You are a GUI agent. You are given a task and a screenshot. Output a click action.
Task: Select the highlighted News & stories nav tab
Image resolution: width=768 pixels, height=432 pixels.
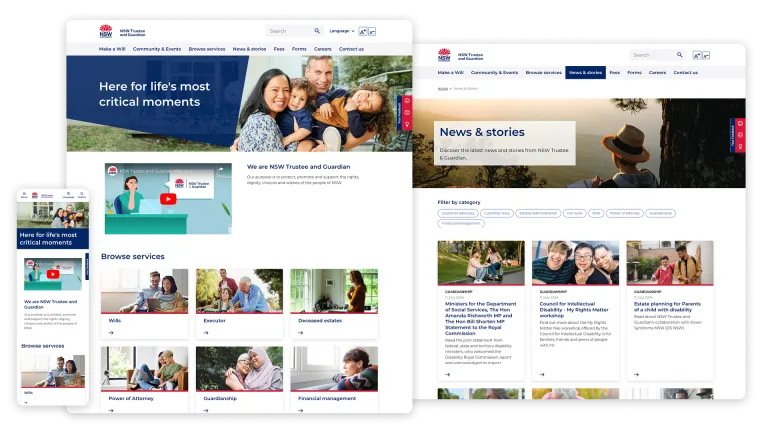pos(585,72)
